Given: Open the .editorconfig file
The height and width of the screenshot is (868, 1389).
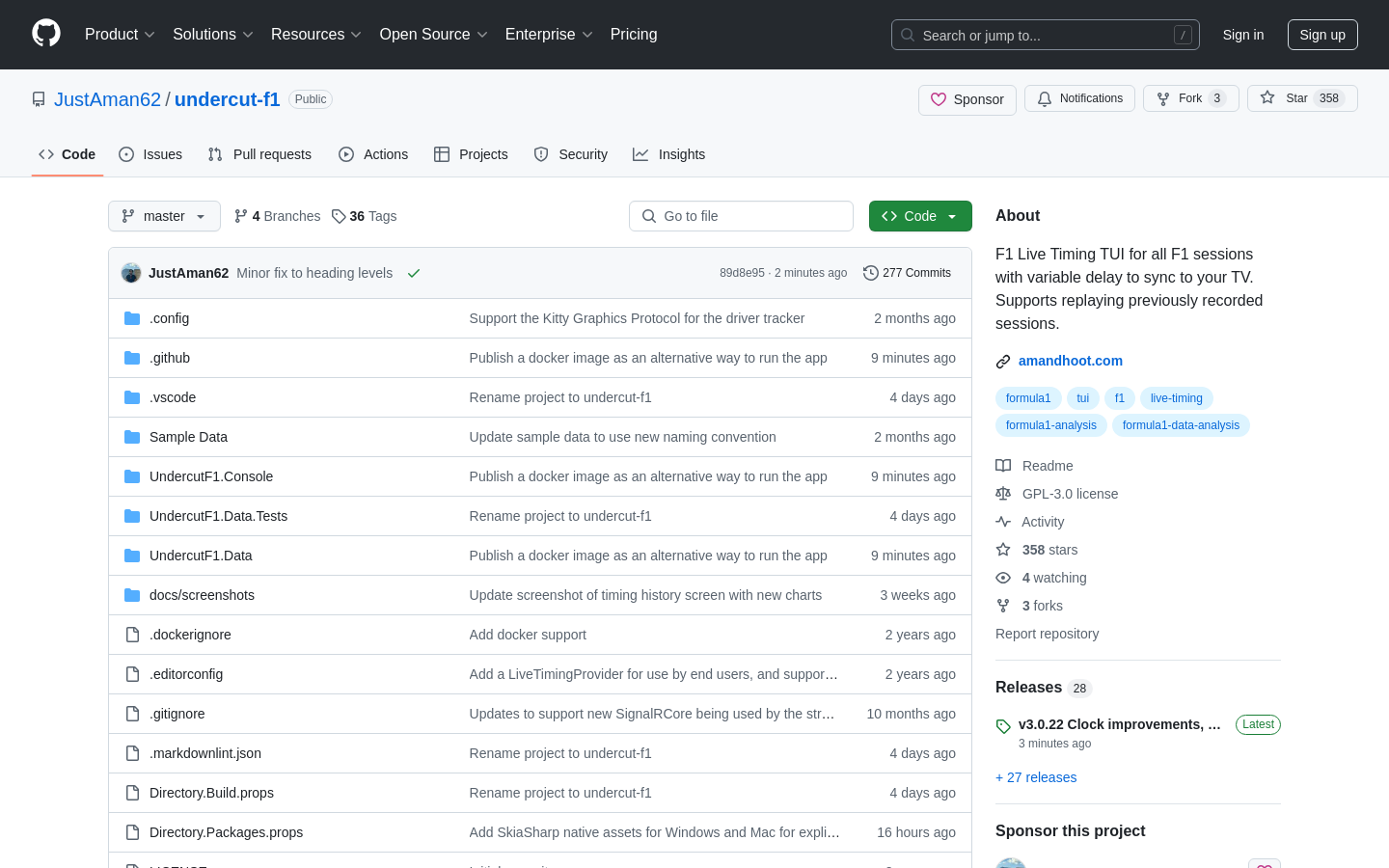Looking at the screenshot, I should 186,674.
